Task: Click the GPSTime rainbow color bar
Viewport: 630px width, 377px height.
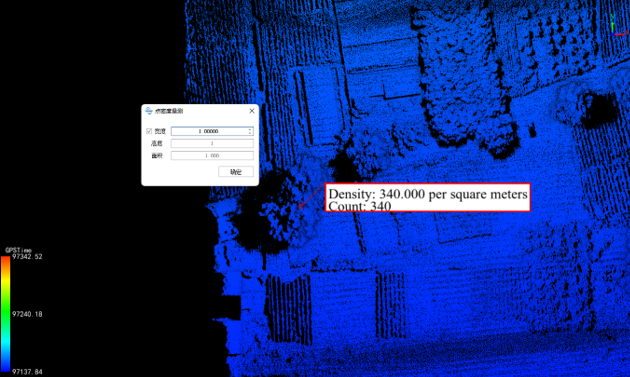Action: coord(6,314)
